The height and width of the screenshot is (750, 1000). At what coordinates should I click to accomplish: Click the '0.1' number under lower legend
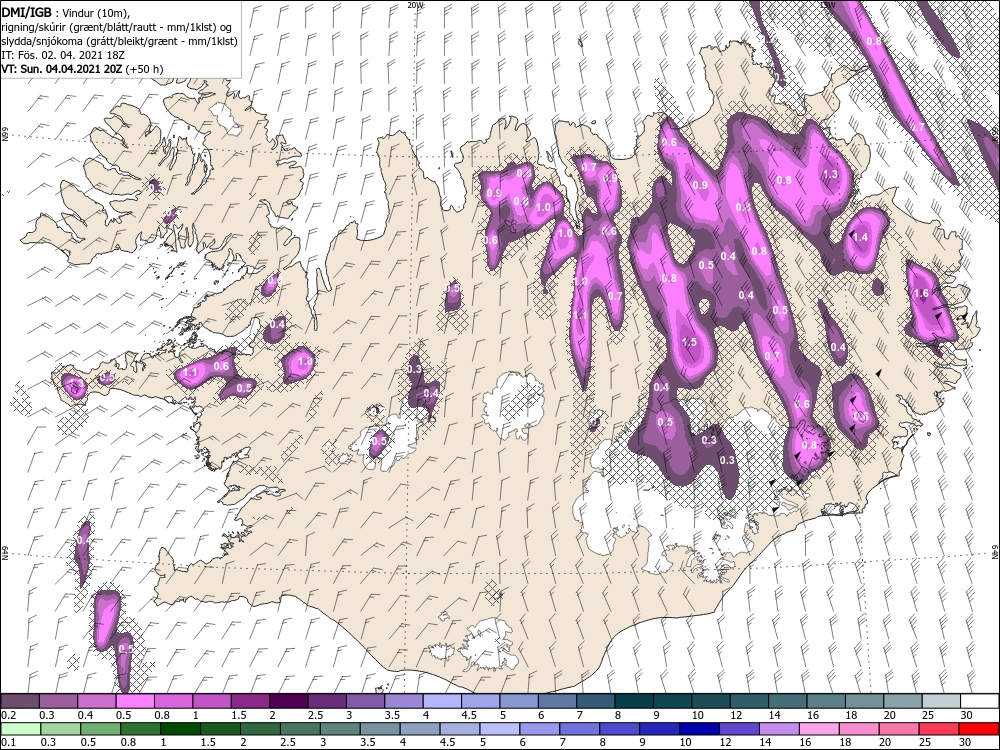[x=8, y=743]
